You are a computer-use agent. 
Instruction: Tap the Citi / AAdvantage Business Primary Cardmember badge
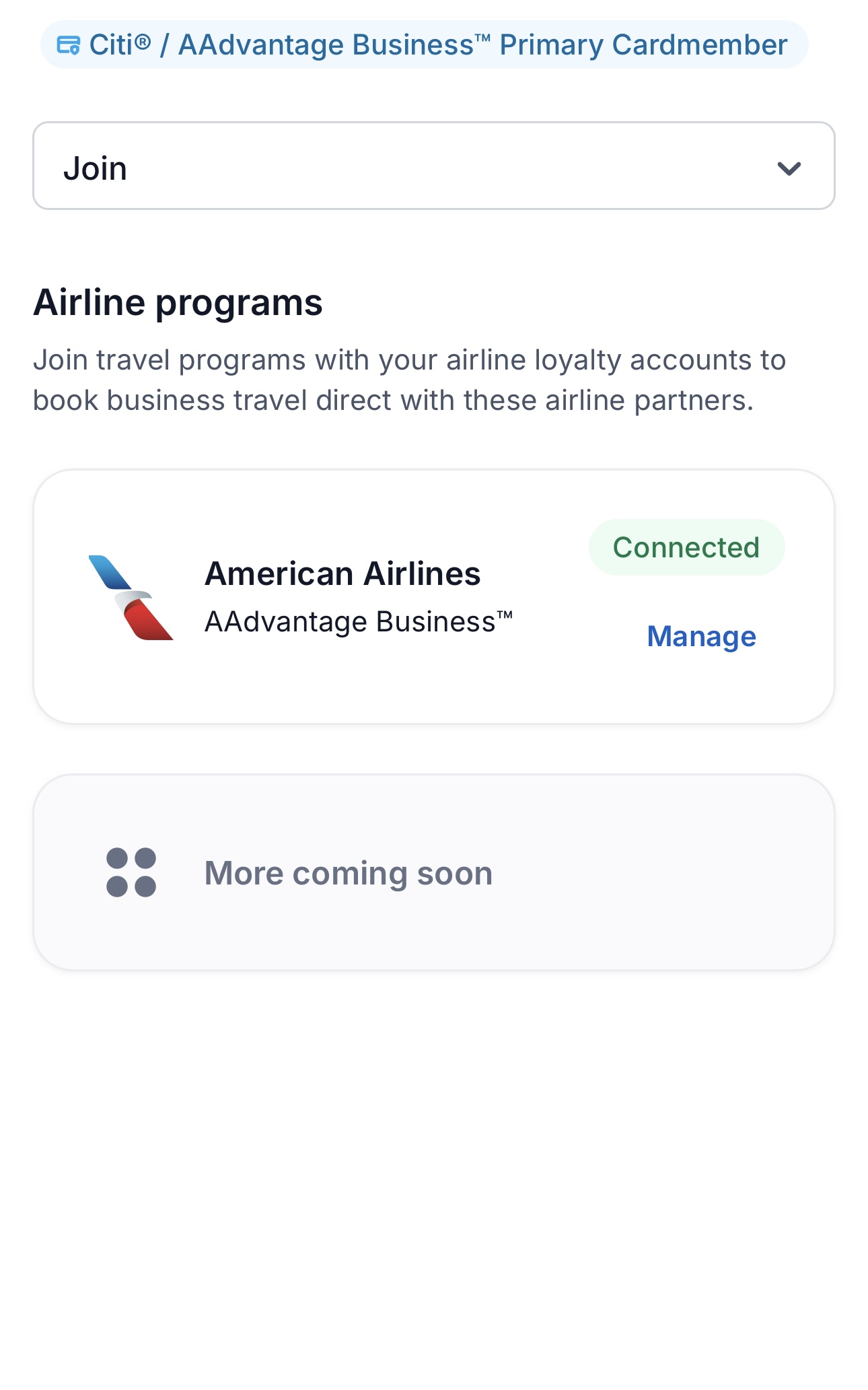coord(424,45)
